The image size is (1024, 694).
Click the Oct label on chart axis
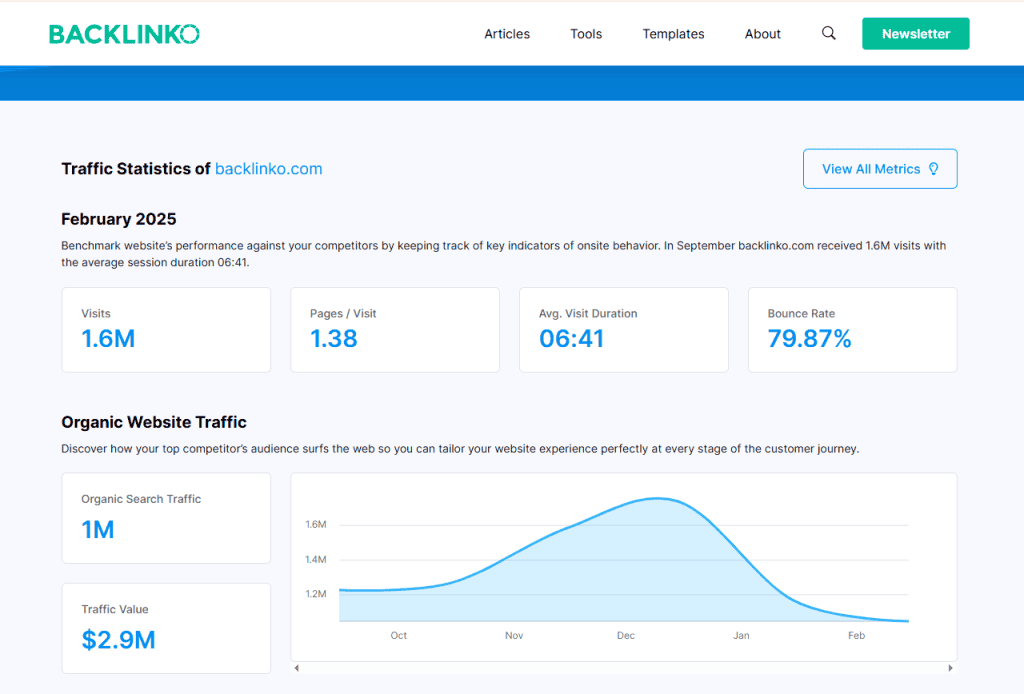398,635
